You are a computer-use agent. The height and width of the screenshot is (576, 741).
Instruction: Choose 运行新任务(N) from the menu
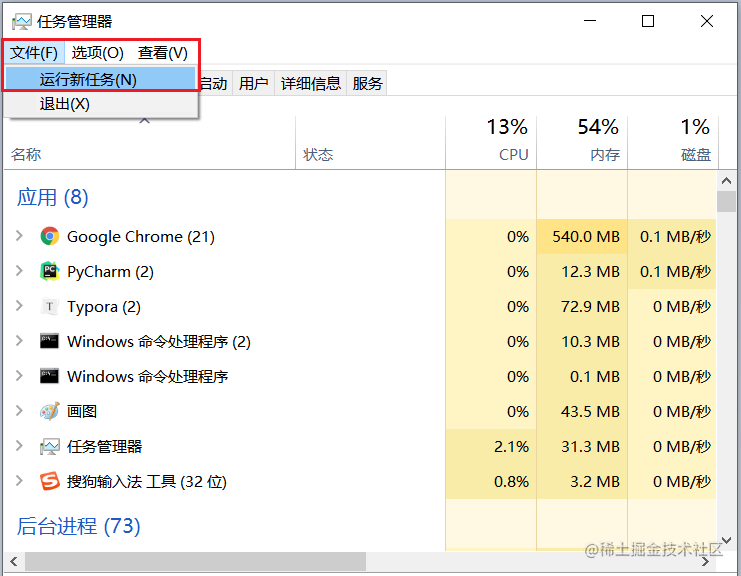point(100,79)
